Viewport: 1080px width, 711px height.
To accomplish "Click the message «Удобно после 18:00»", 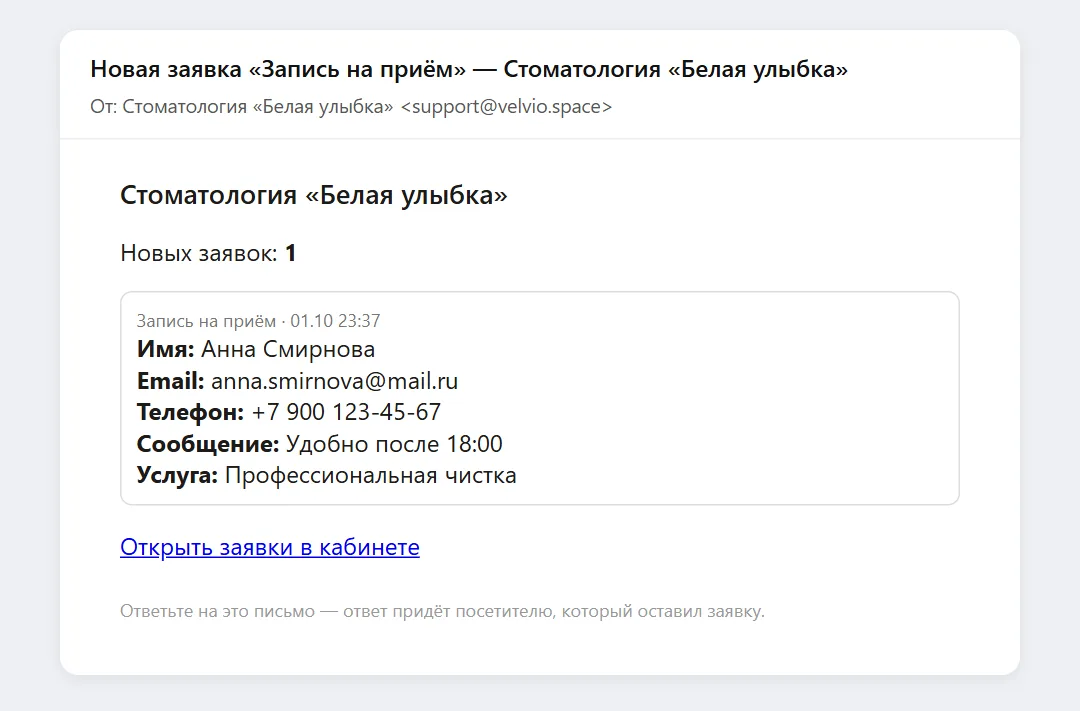I will coord(394,444).
